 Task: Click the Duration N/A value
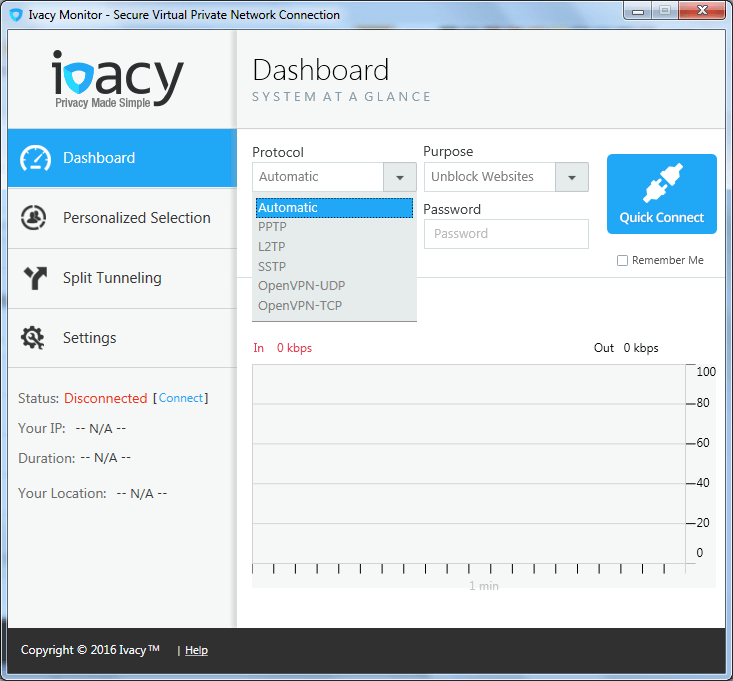(106, 458)
